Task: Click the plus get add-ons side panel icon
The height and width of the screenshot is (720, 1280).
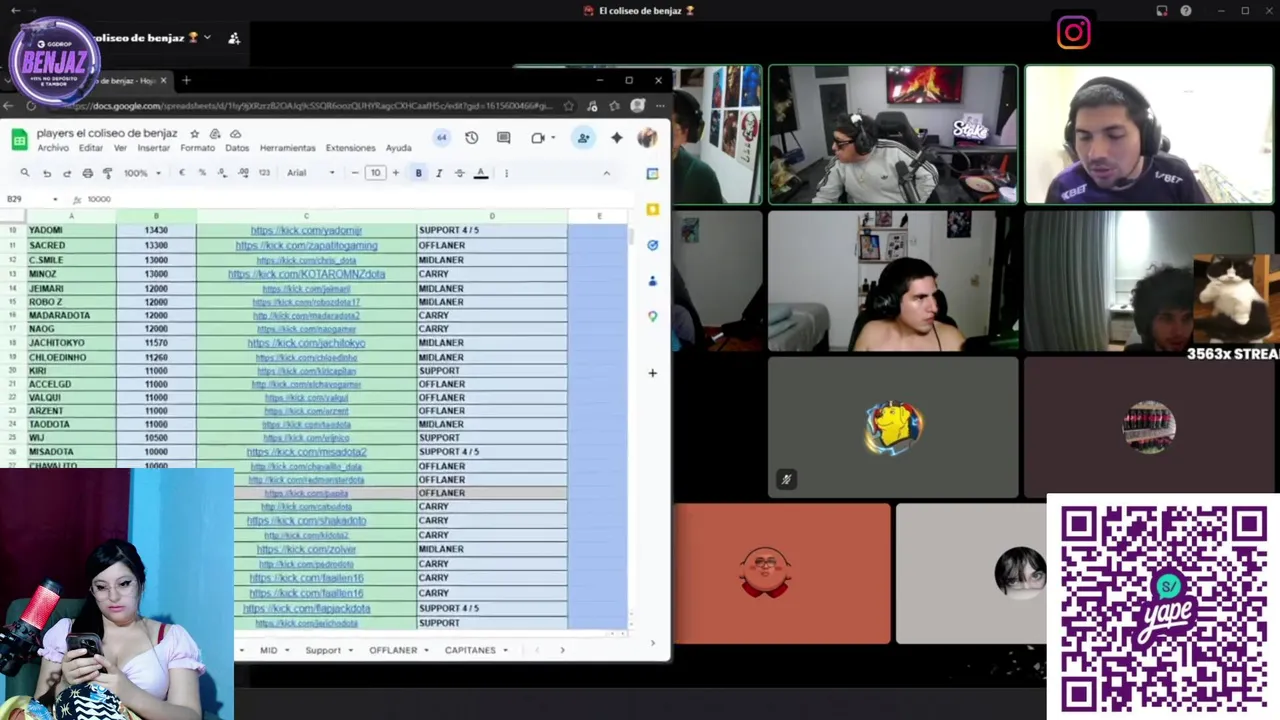Action: [652, 373]
